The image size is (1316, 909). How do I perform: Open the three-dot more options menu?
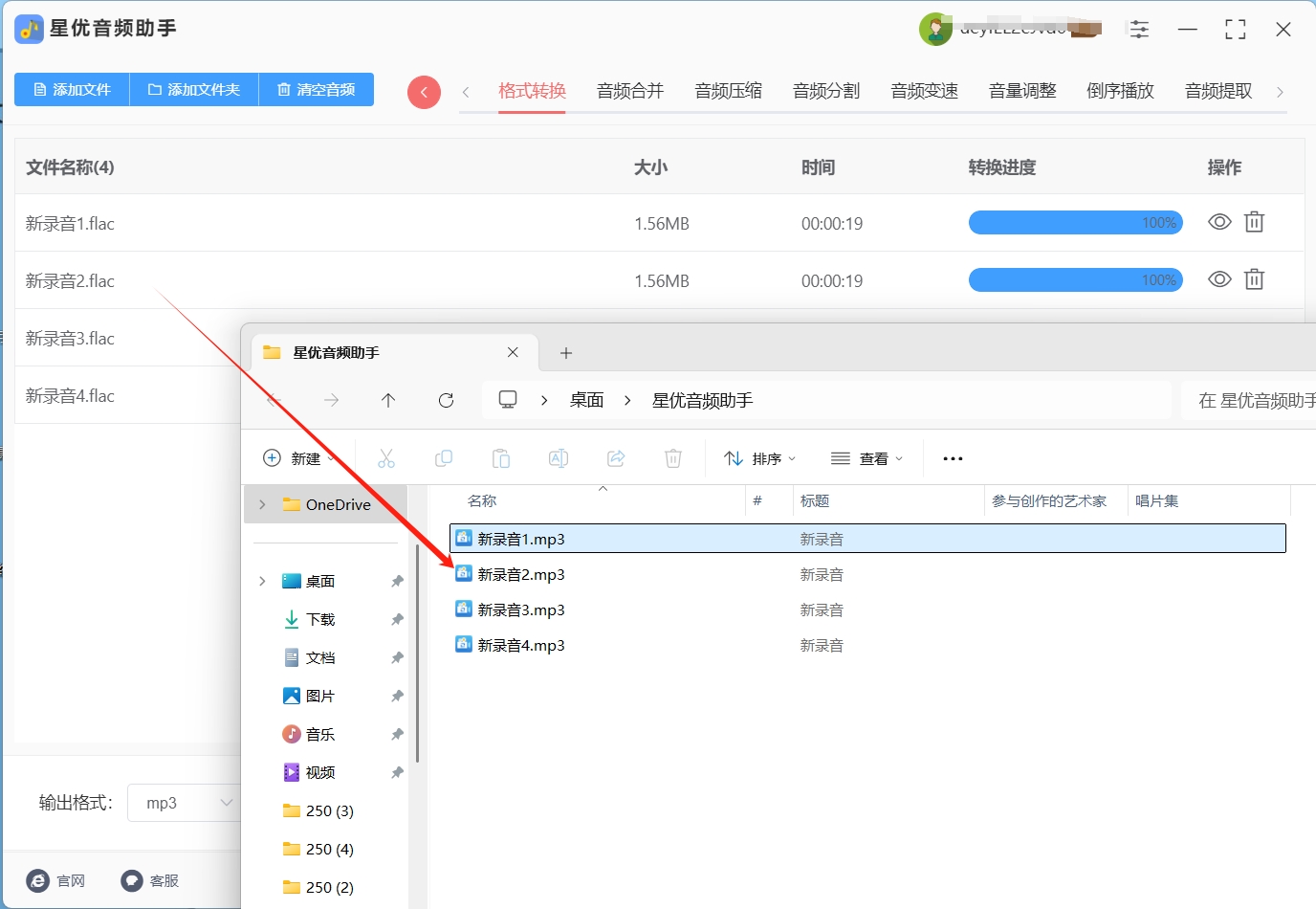[953, 458]
